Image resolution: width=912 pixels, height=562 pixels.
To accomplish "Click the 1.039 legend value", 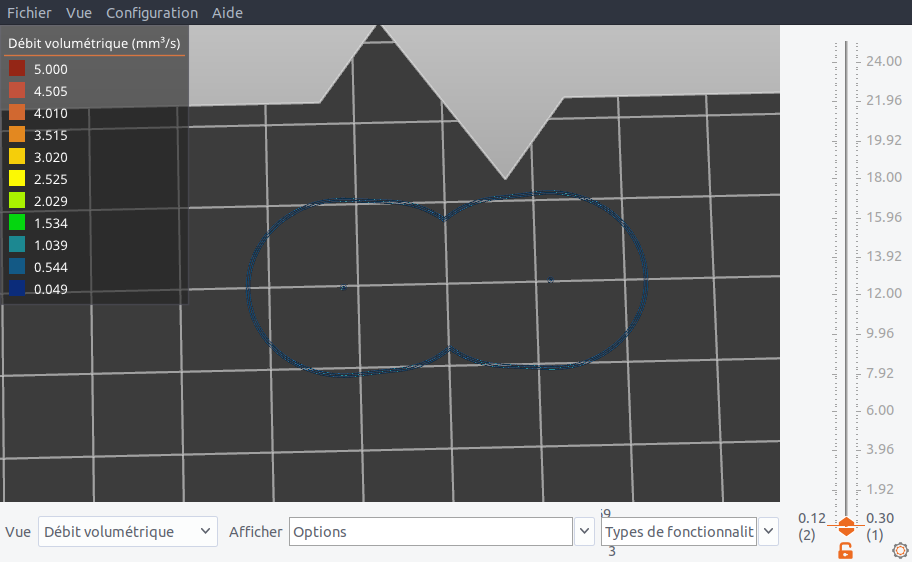I will click(51, 246).
